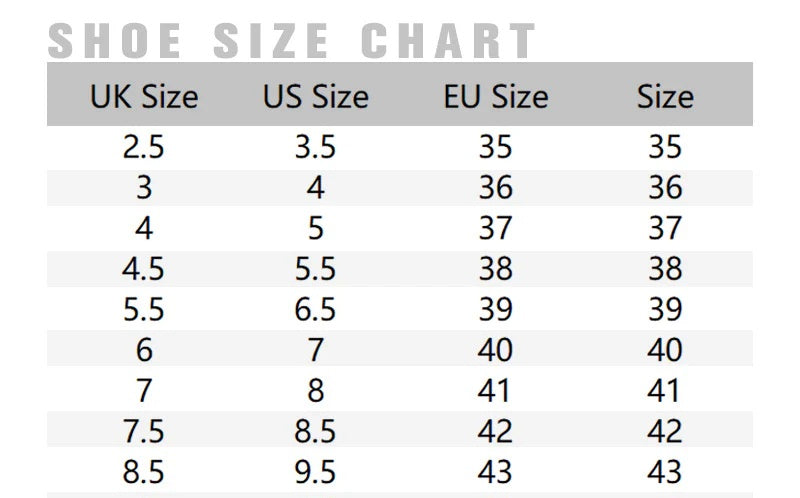Select the 2.5 cell under UK Size
800x498 pixels.
[x=144, y=148]
